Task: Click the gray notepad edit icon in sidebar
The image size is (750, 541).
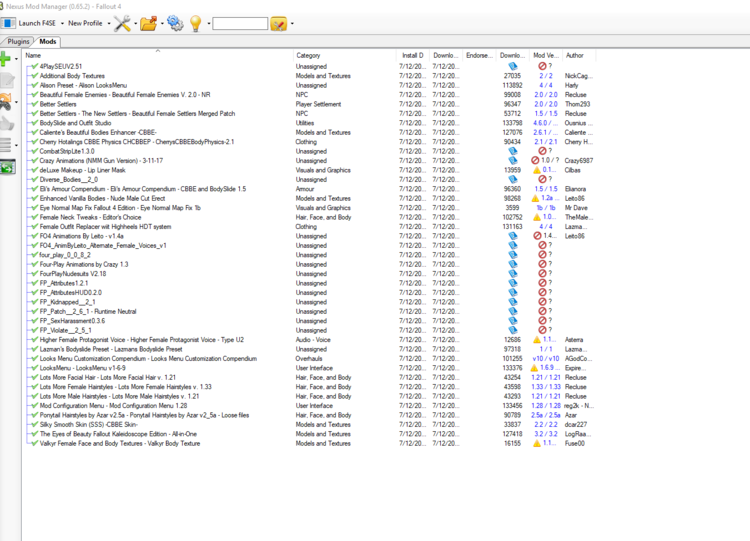Action: click(6, 80)
